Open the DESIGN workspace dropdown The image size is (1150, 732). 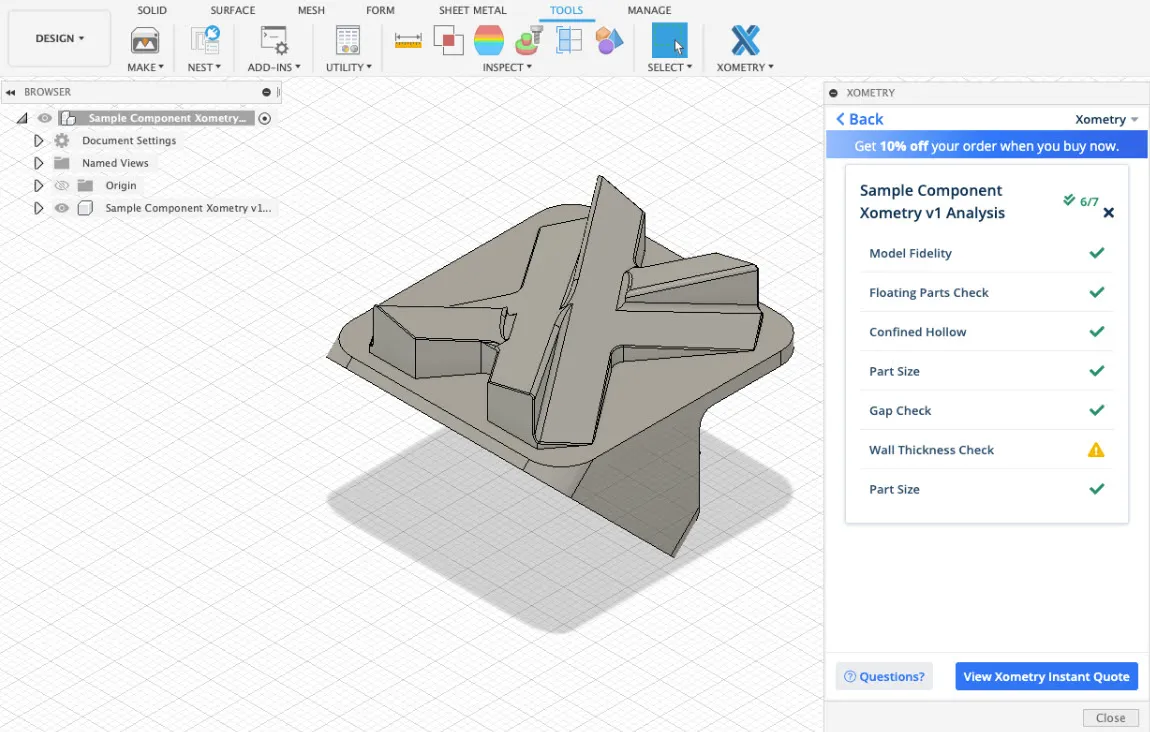click(x=59, y=39)
